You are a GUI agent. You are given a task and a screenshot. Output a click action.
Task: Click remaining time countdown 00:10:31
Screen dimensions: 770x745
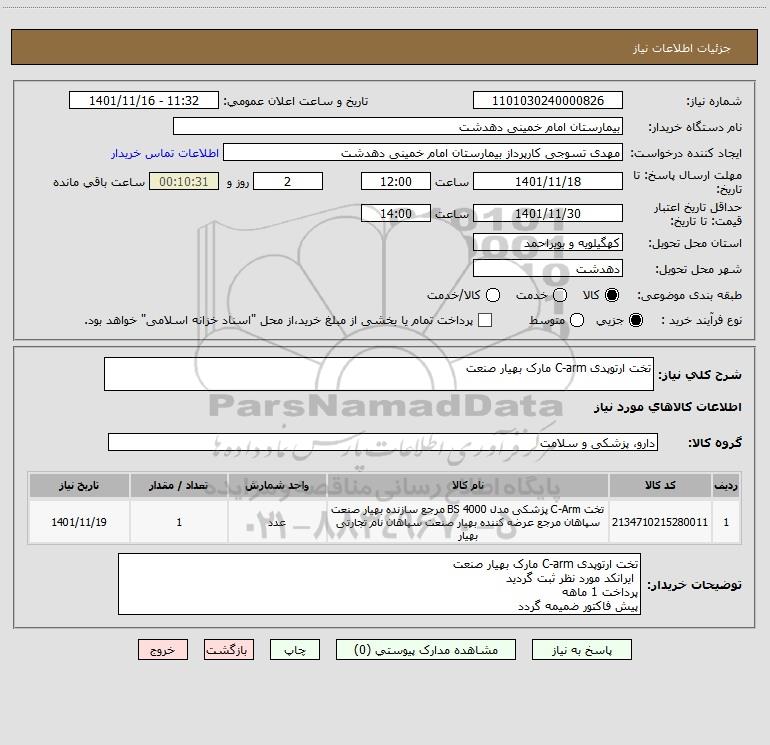pos(184,181)
